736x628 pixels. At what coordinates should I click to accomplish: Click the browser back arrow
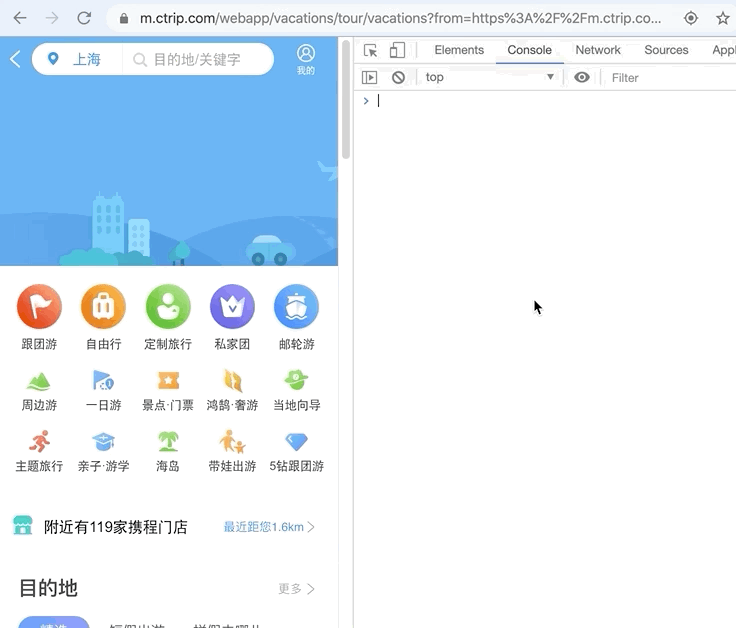pyautogui.click(x=20, y=18)
